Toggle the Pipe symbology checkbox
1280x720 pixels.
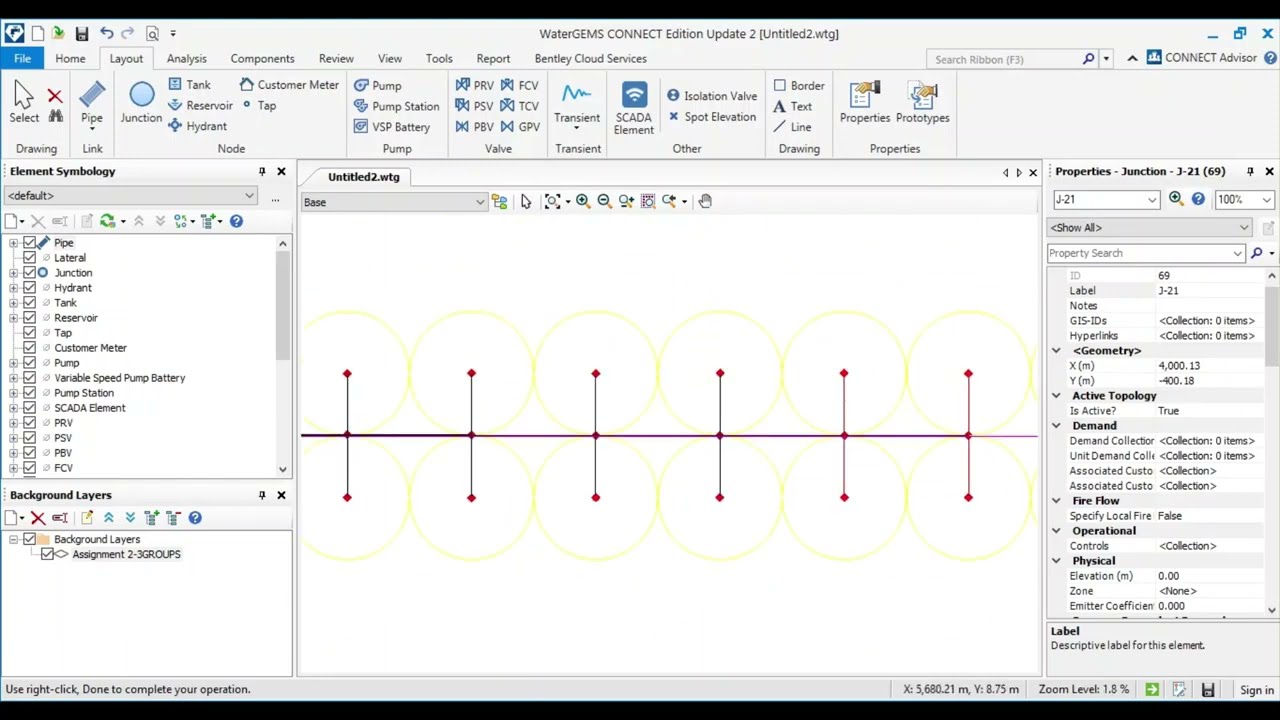pos(29,243)
